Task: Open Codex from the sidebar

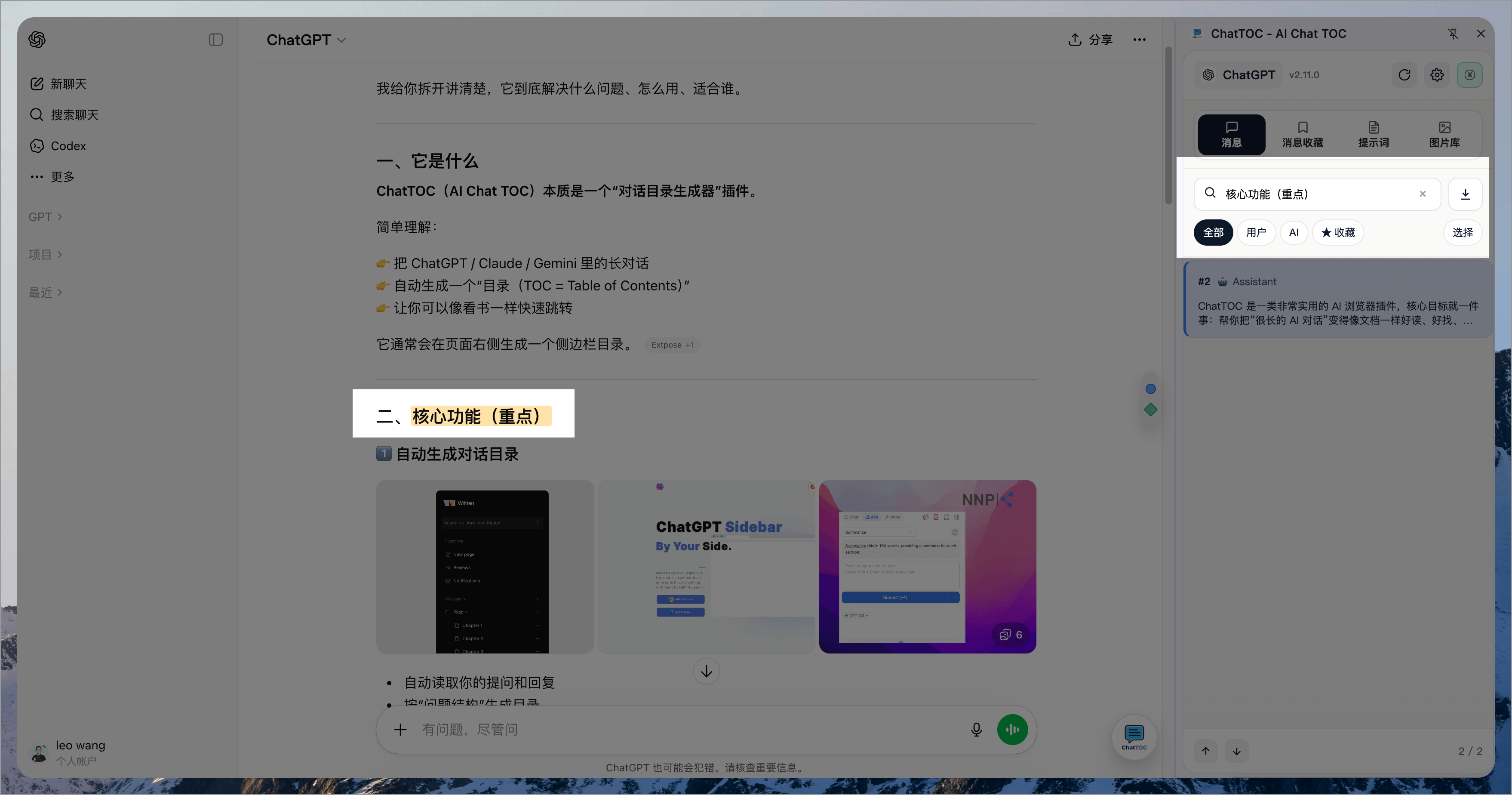Action: pyautogui.click(x=58, y=145)
